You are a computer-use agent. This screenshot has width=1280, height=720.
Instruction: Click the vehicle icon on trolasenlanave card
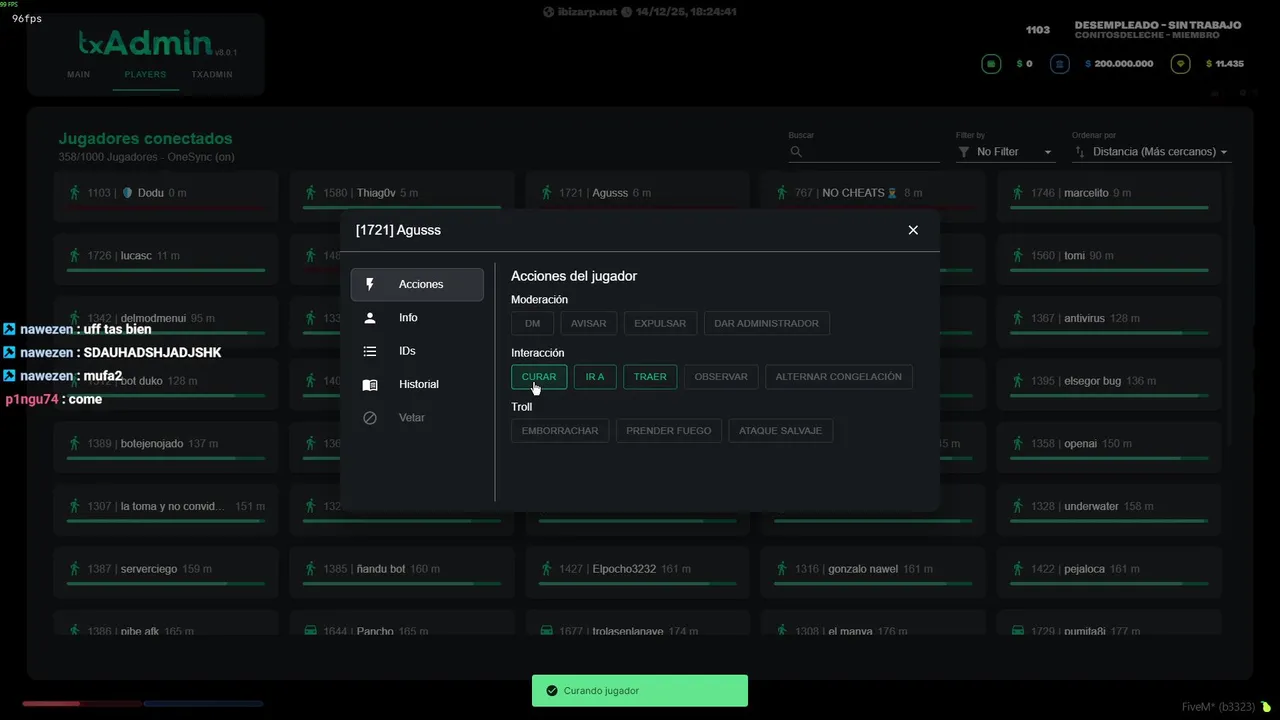(x=546, y=631)
